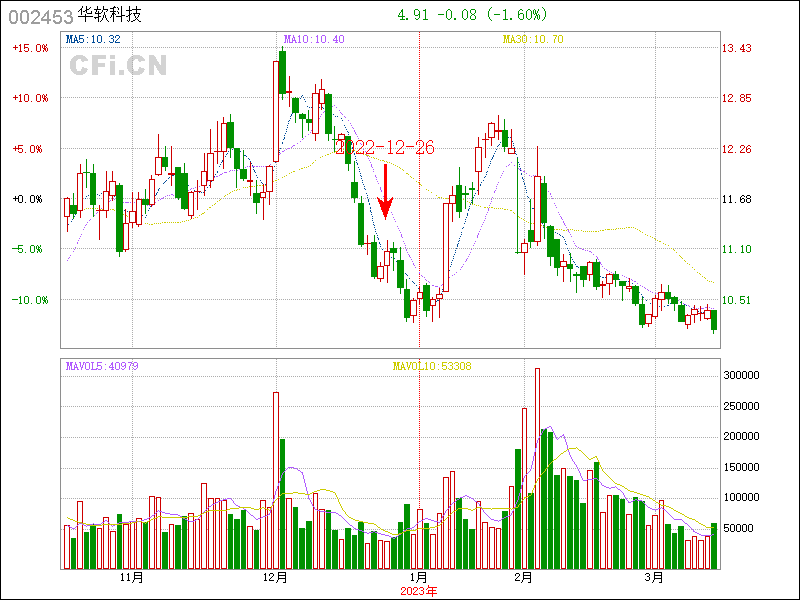
Task: Click the stock name 华软科技
Action: [110, 16]
